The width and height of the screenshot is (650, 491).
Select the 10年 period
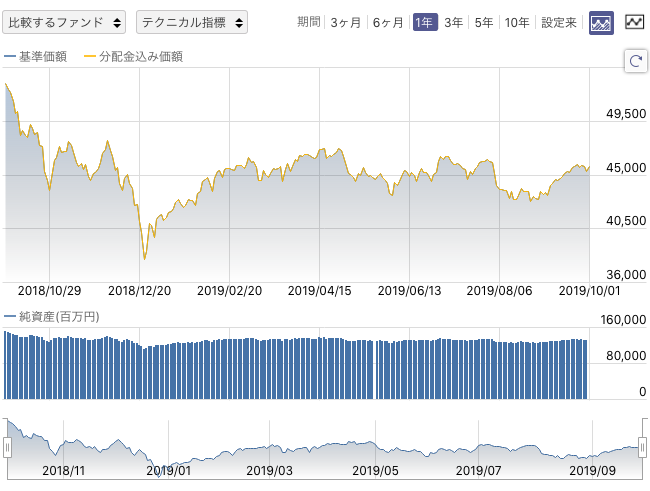(517, 22)
